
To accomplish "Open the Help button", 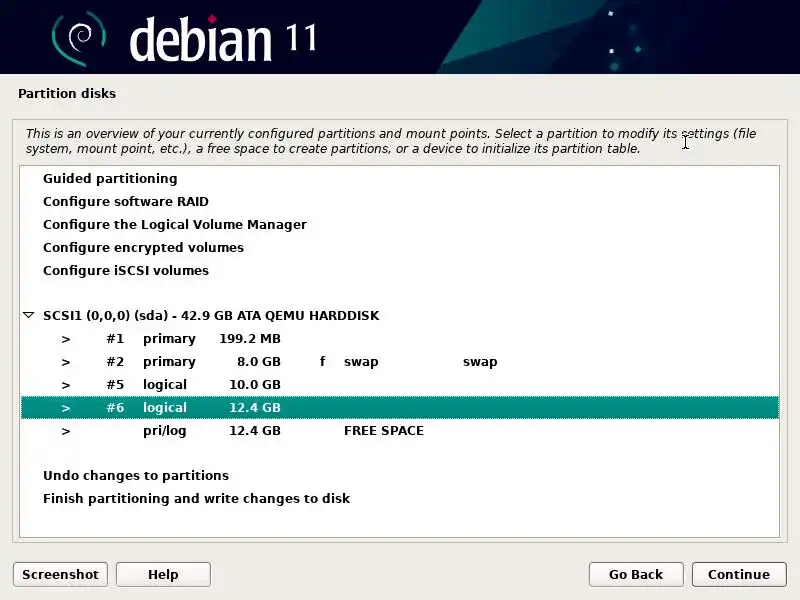I will (x=163, y=574).
